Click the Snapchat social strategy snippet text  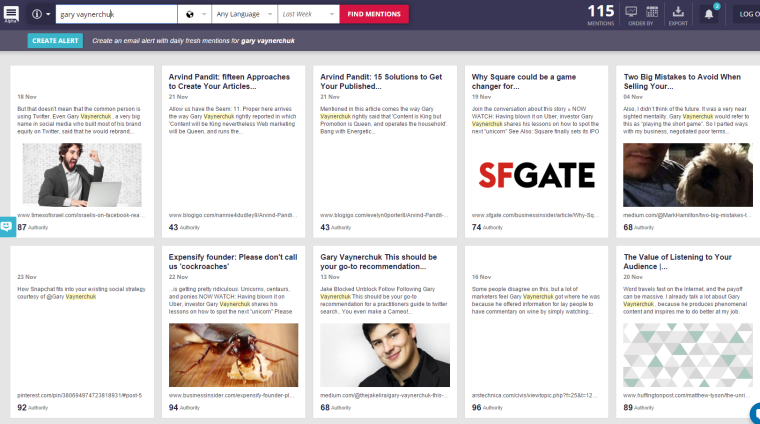point(81,293)
